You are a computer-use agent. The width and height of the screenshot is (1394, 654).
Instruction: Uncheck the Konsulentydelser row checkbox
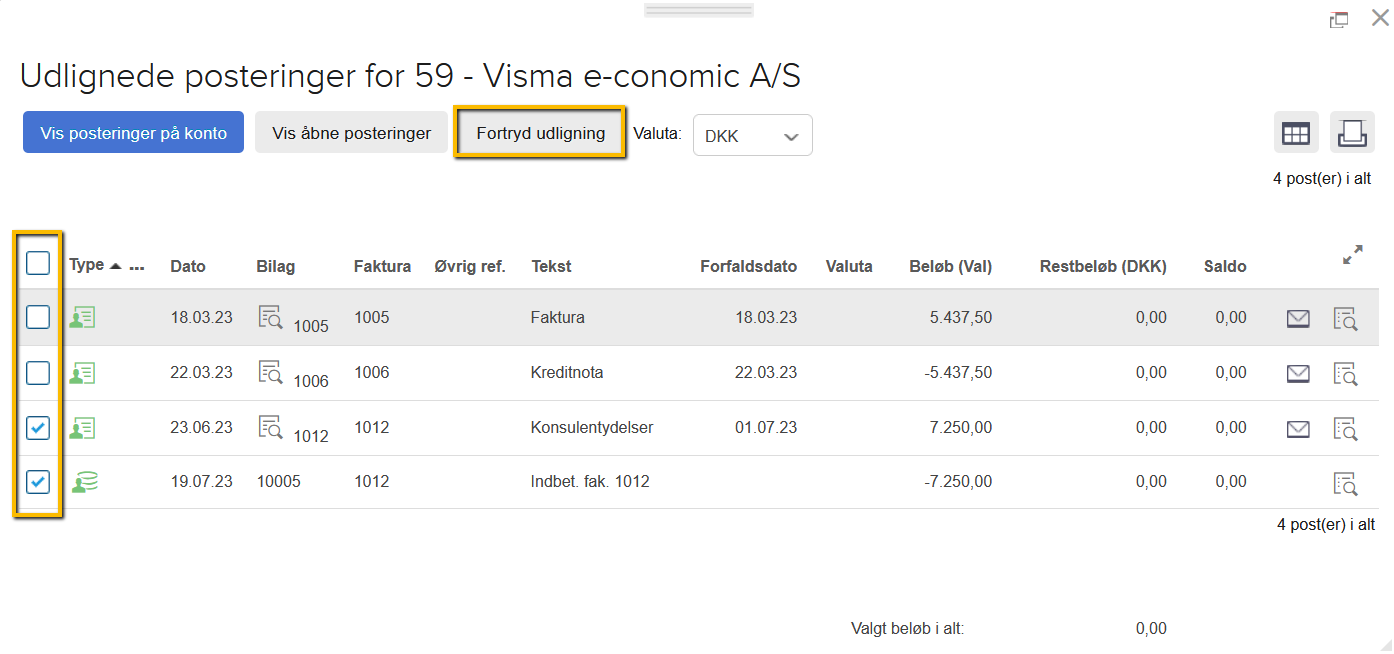(x=38, y=428)
